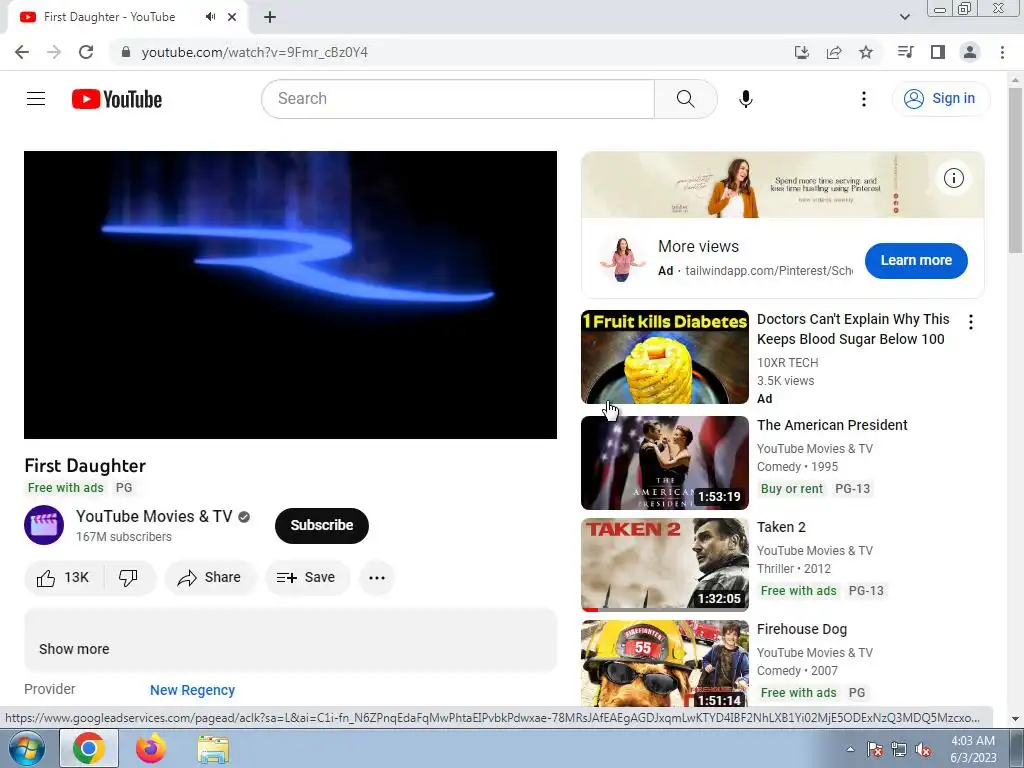Focus the YouTube search field
Screen dimensions: 1024x768
tap(458, 99)
